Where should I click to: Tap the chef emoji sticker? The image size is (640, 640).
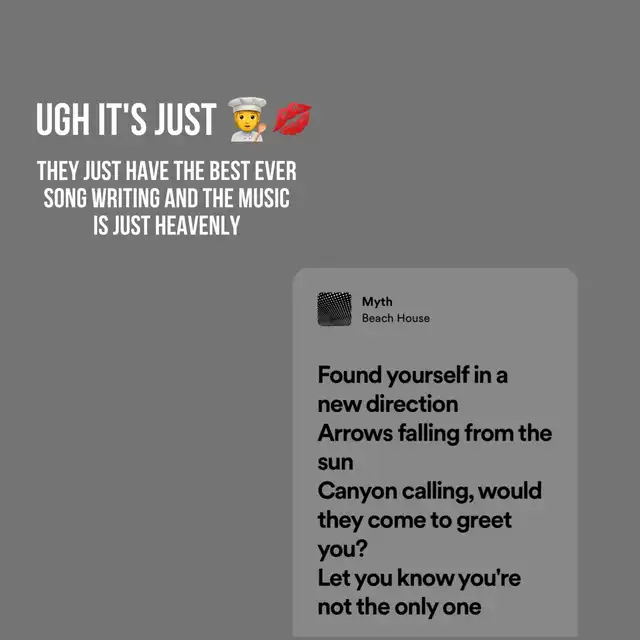(247, 119)
